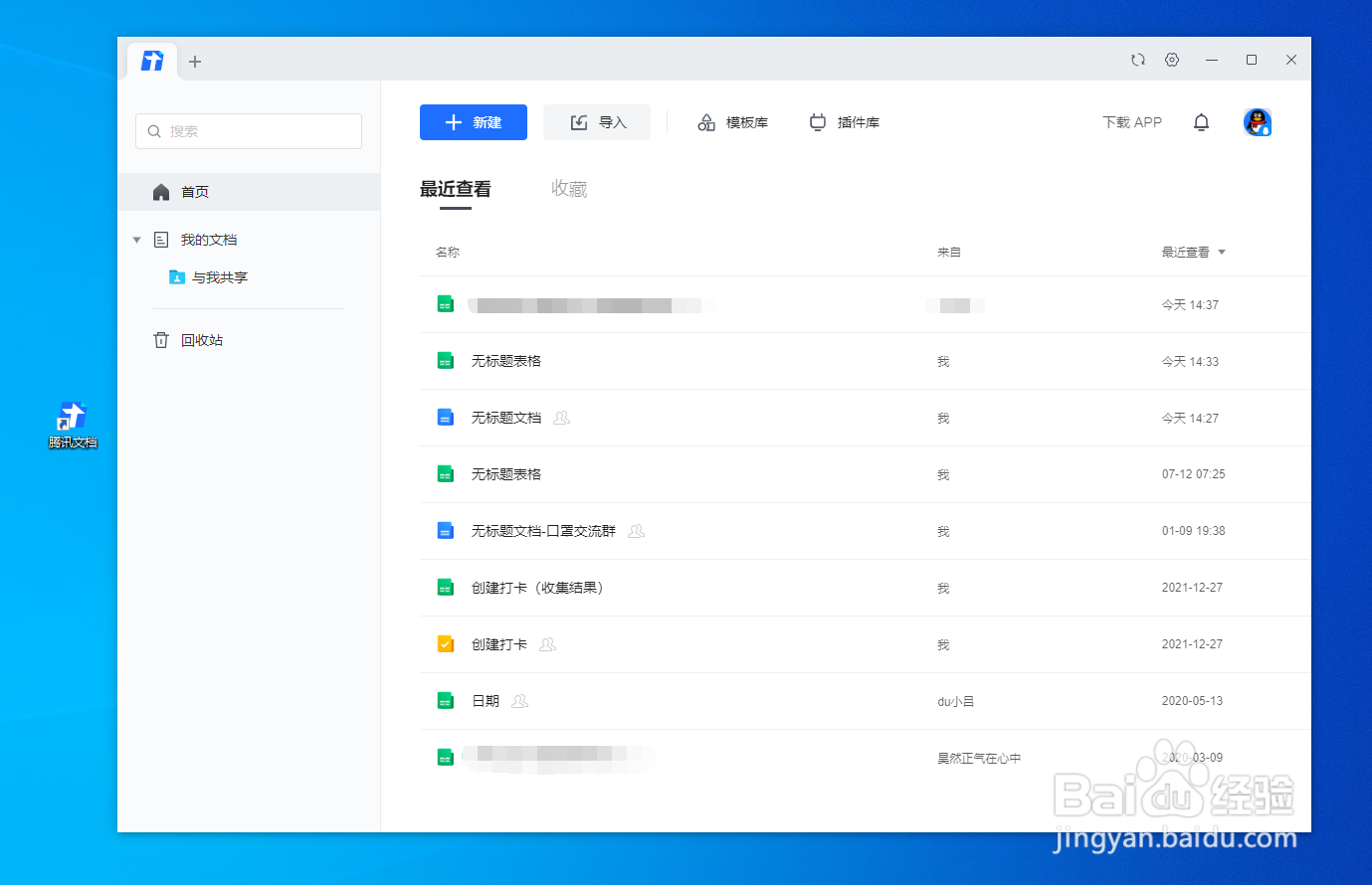Click shared-users icon beside 无标题文档-口罩交流群
Viewport: 1372px width, 885px height.
637,531
